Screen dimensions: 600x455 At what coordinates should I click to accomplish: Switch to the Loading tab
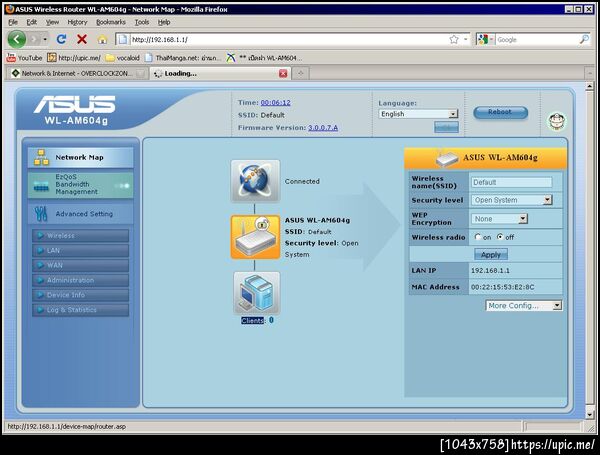pos(220,73)
